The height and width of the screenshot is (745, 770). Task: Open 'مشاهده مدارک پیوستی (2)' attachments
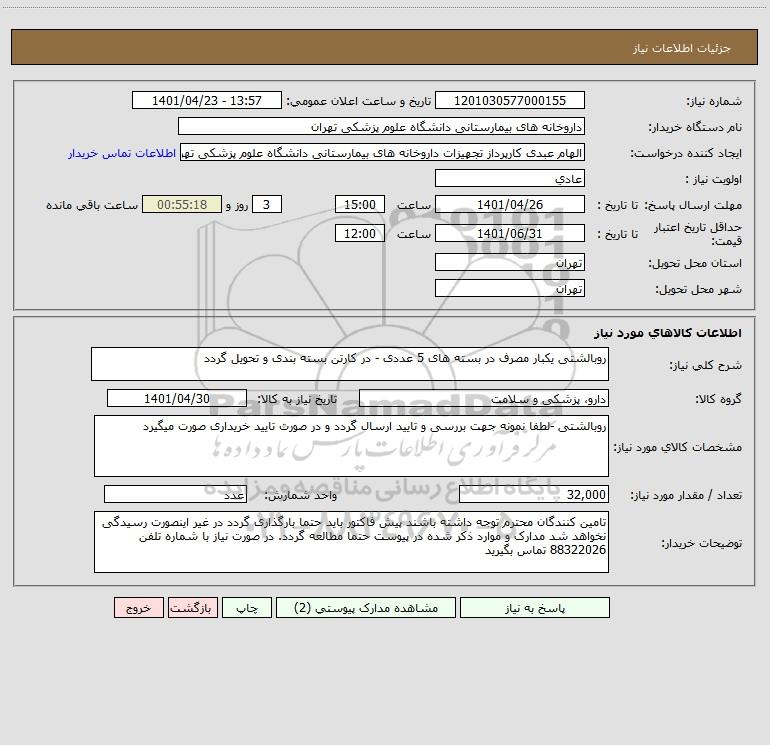366,608
